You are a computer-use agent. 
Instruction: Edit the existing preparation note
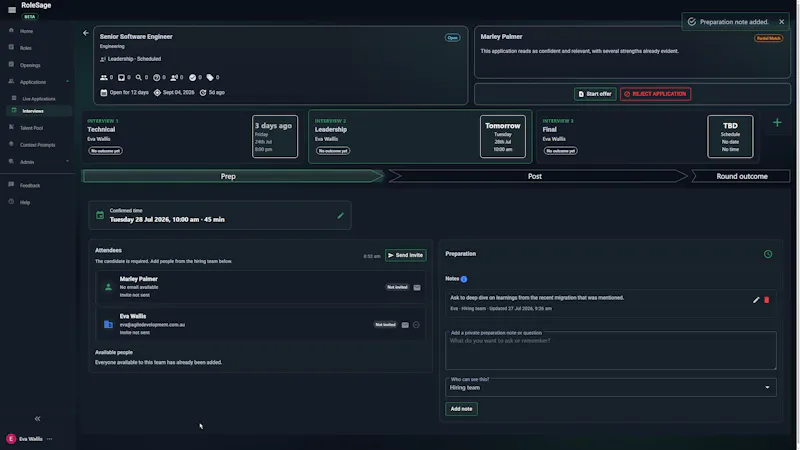[756, 300]
